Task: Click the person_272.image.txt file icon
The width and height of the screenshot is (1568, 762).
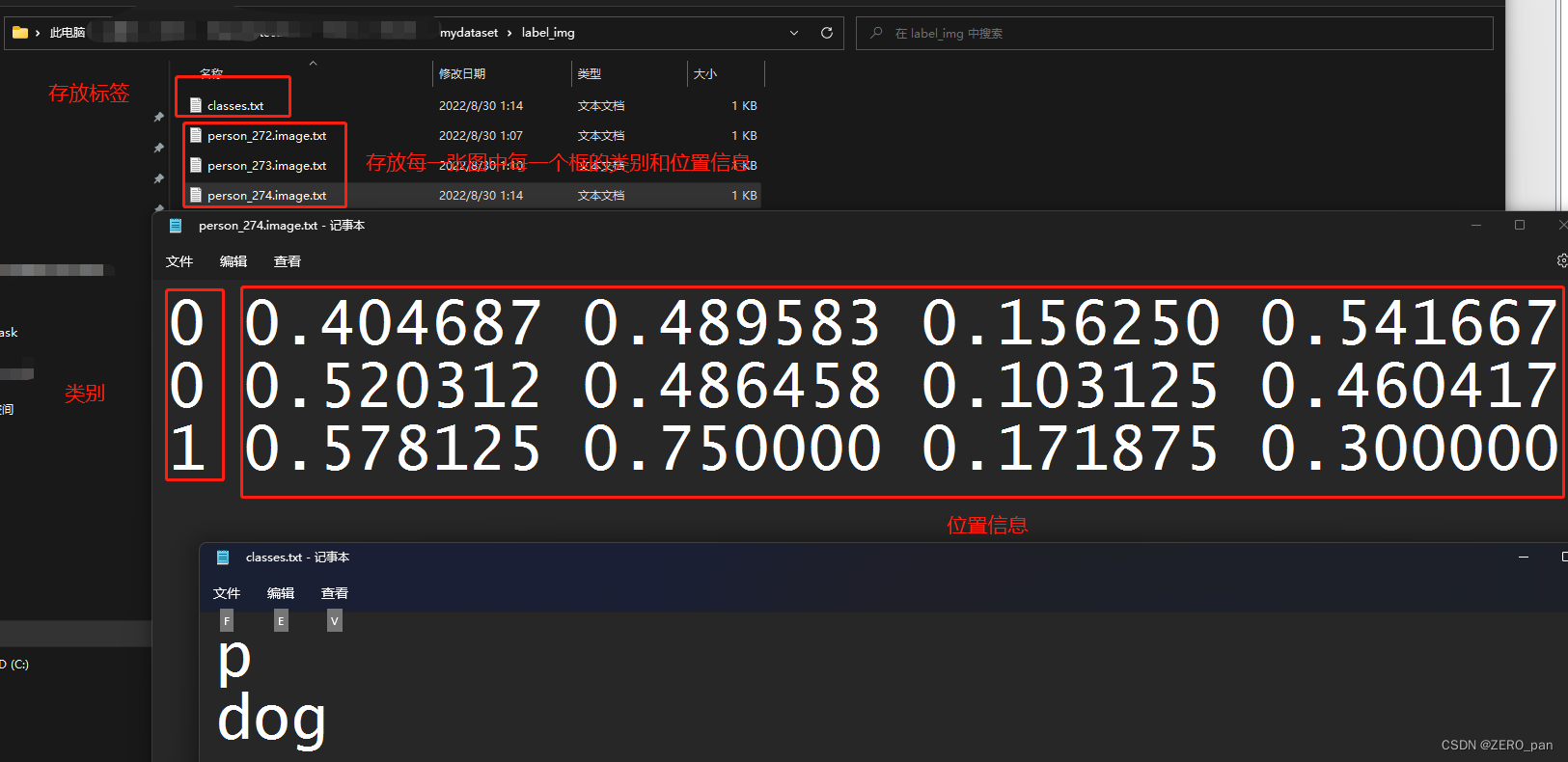Action: click(x=196, y=135)
